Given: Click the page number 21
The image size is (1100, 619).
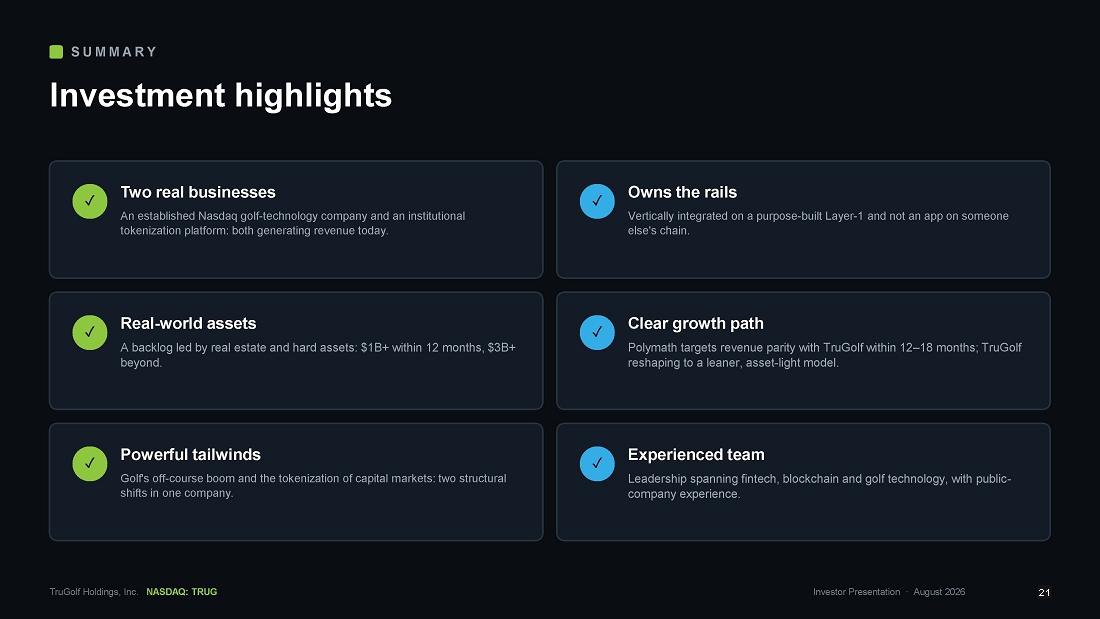Looking at the screenshot, I should 1044,592.
